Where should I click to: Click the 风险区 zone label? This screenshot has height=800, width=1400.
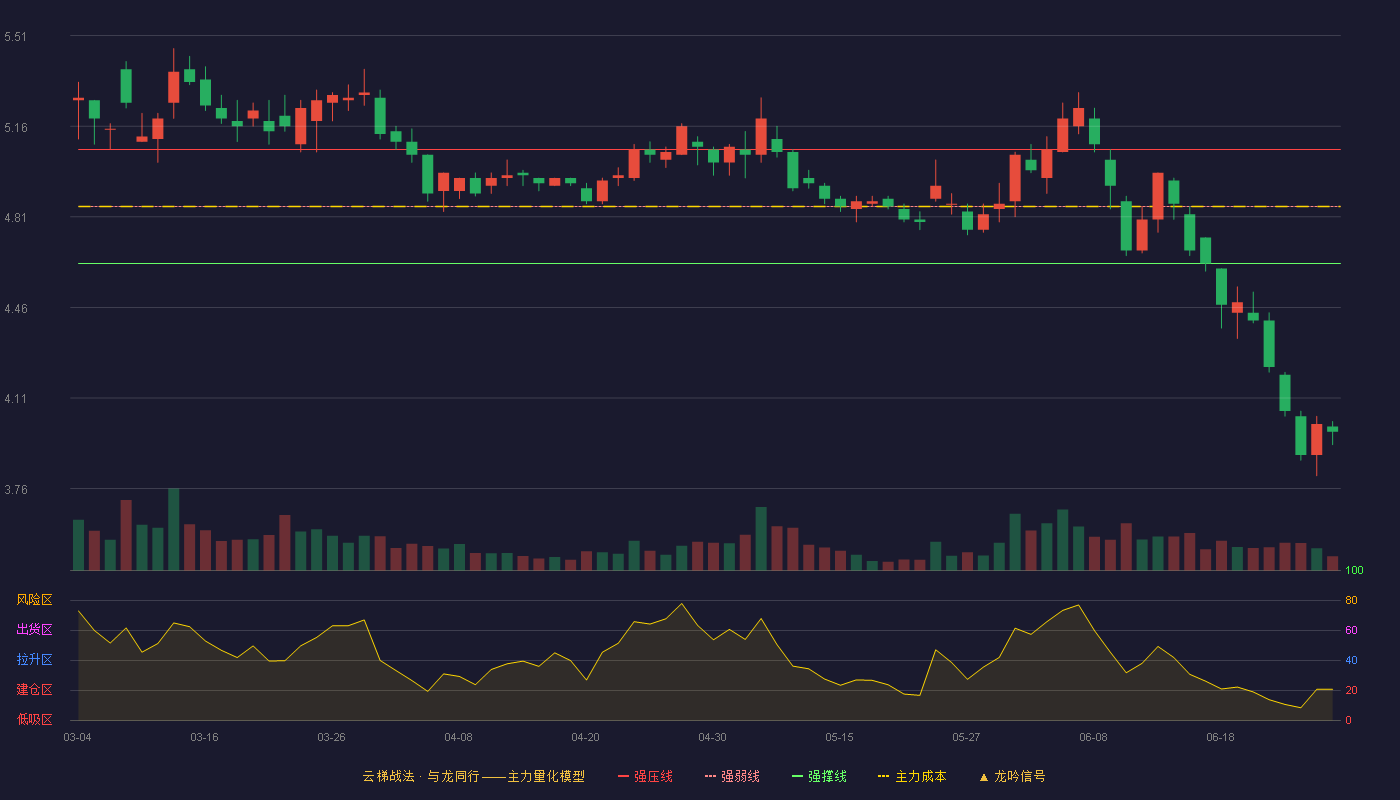click(34, 600)
